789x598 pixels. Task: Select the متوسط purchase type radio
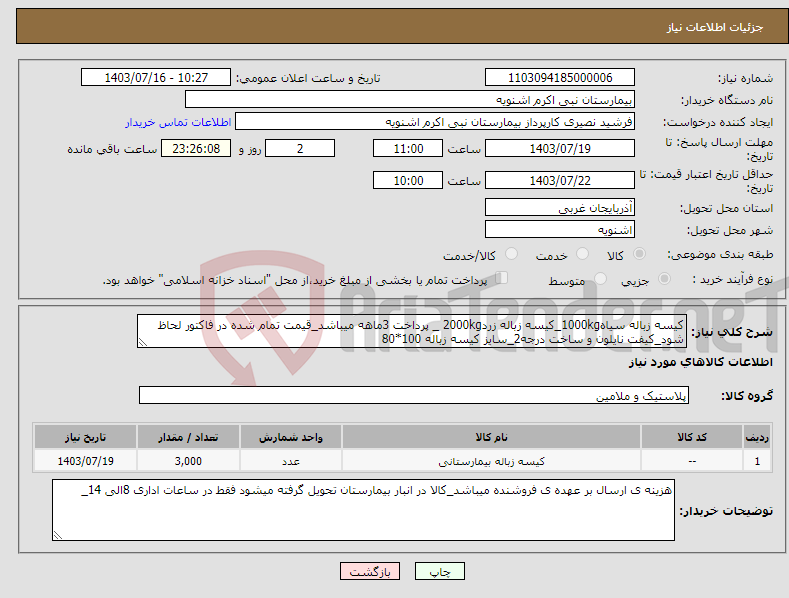(x=600, y=279)
